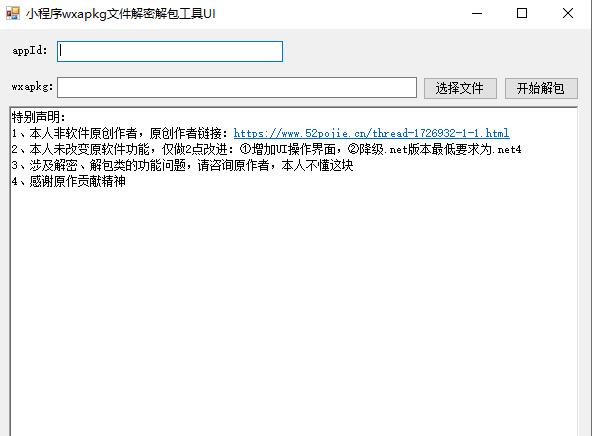
Task: Click line 4 text 感谢原作贡献精神
Action: [x=77, y=182]
